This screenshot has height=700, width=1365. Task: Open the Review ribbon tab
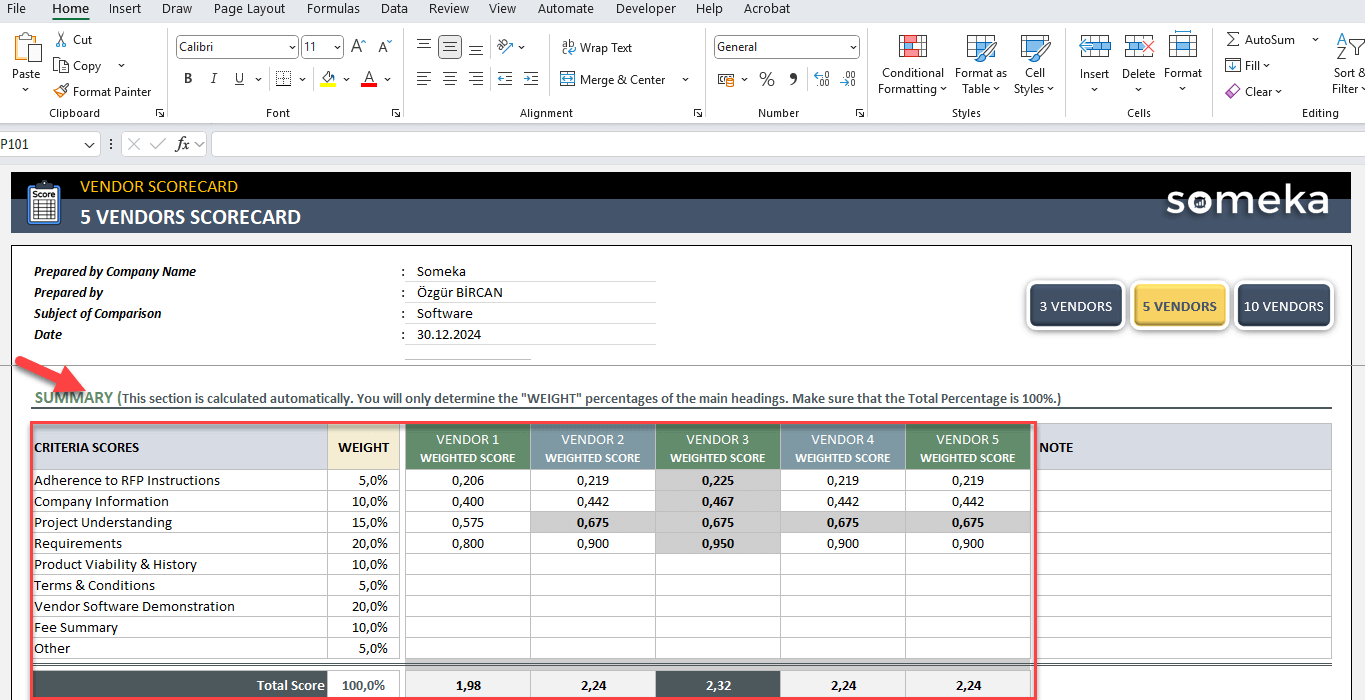pos(448,9)
